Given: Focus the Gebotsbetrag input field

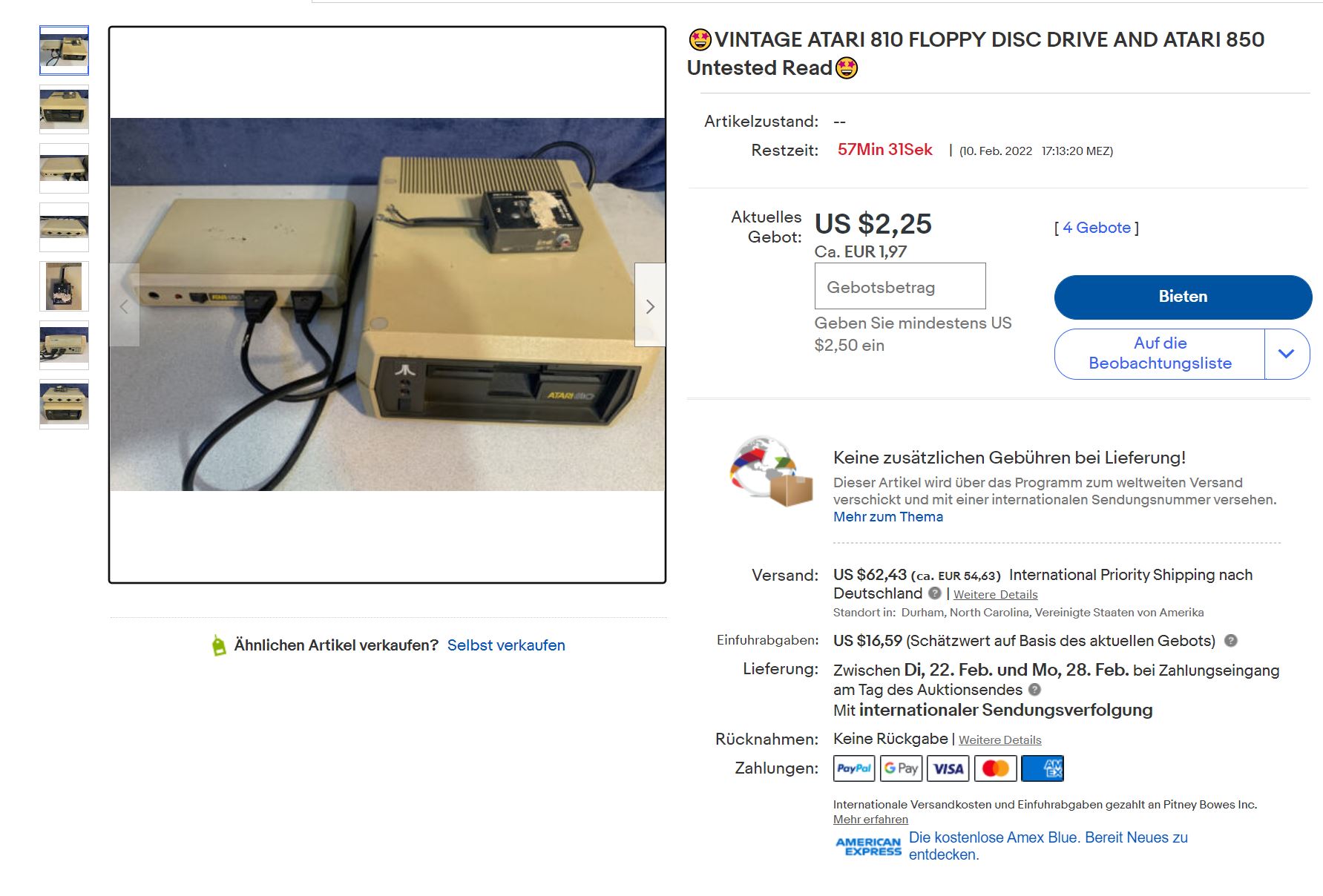Looking at the screenshot, I should [x=900, y=286].
